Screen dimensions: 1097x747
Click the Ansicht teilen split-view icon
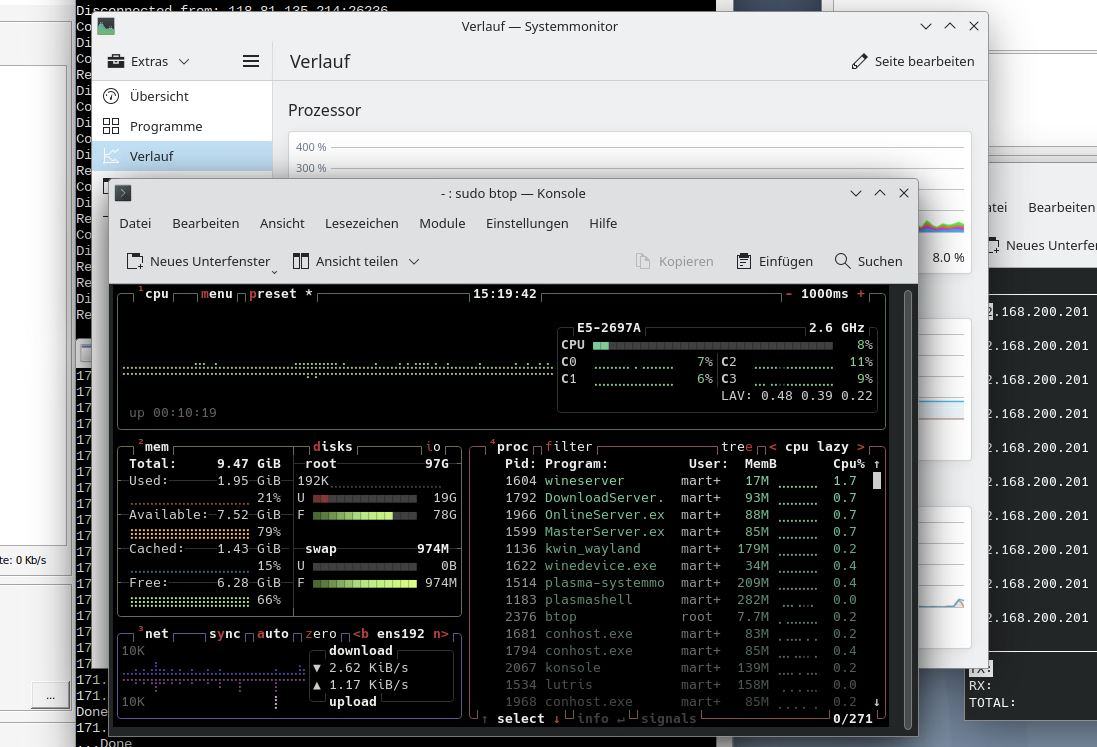301,262
